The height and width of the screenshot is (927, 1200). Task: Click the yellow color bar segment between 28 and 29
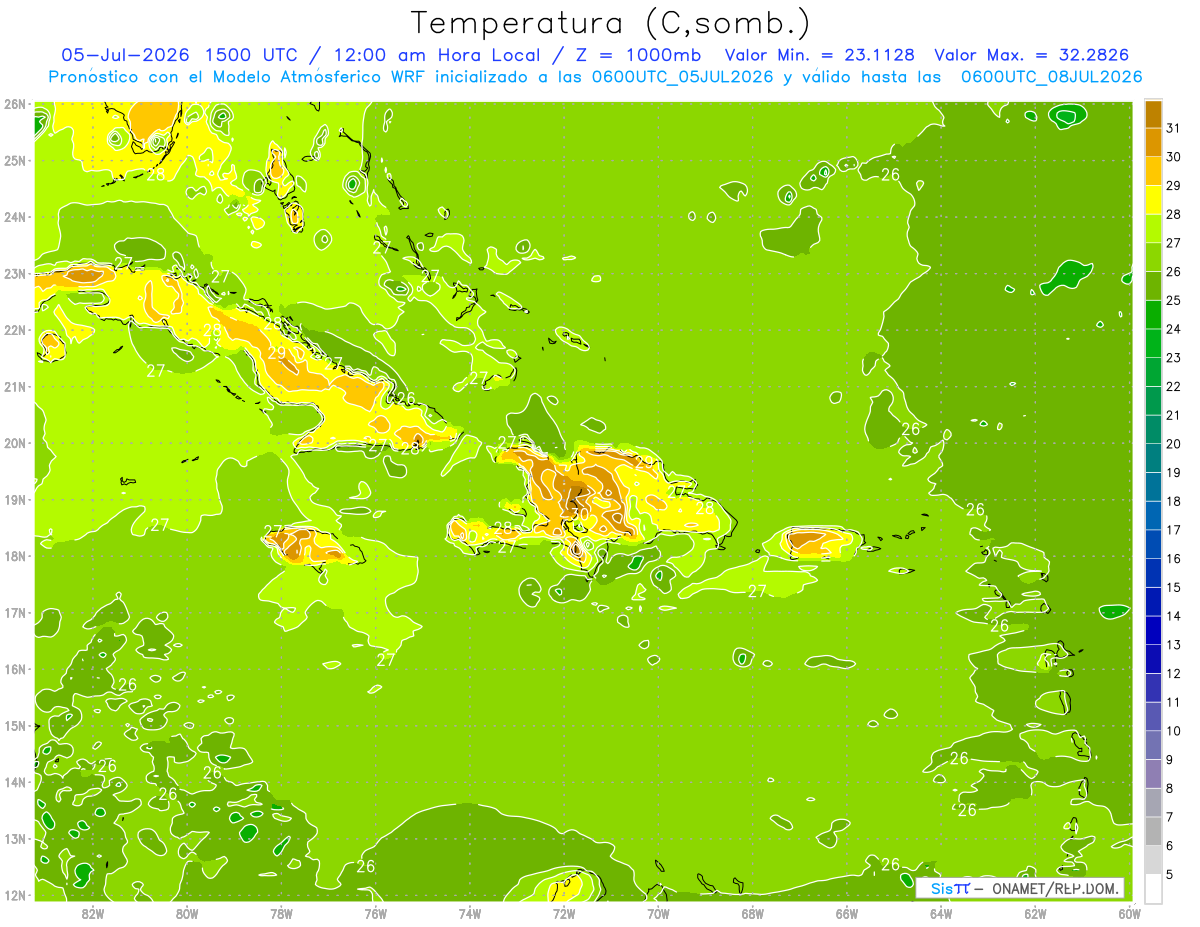click(1153, 199)
